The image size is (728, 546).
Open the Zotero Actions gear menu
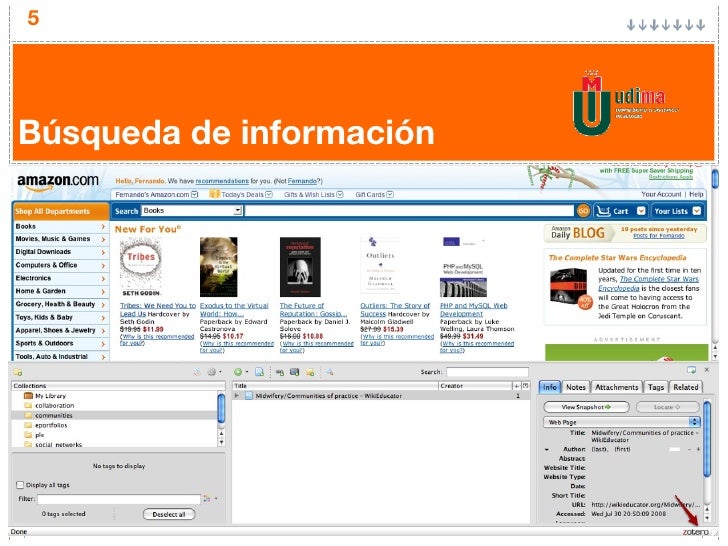tap(213, 372)
